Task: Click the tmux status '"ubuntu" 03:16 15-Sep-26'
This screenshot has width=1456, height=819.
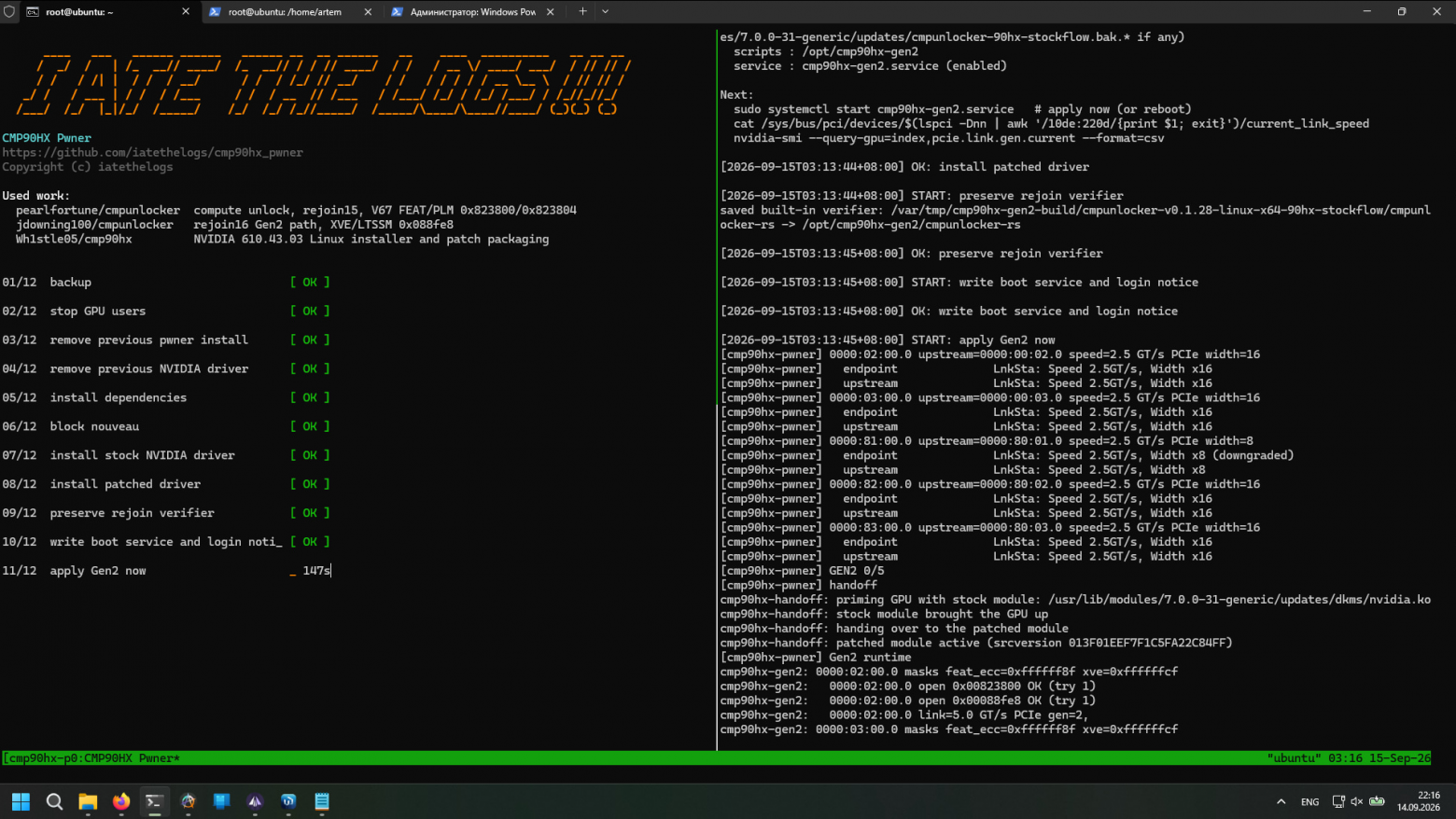Action: click(1349, 758)
